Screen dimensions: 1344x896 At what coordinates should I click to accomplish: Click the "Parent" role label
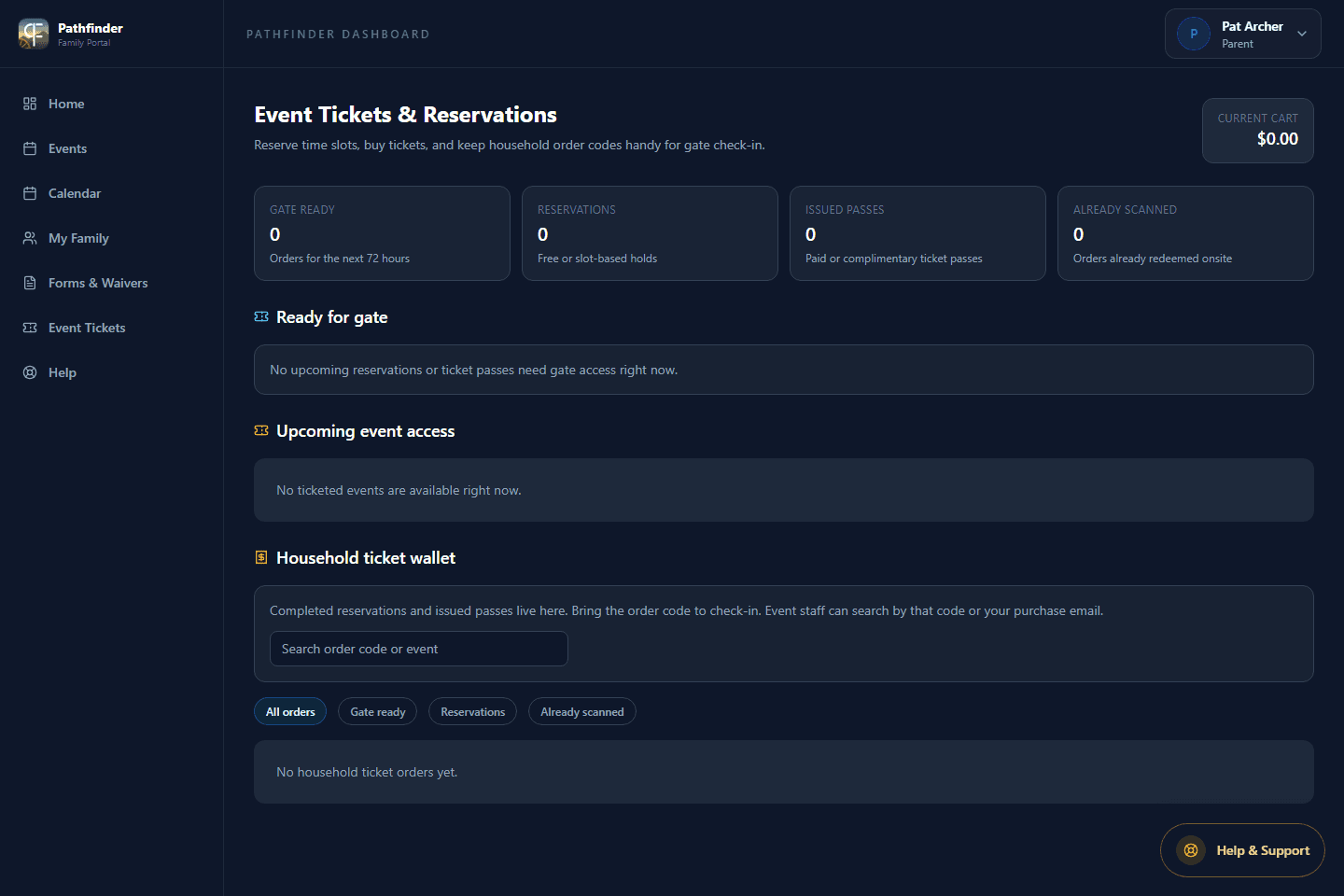(x=1238, y=44)
